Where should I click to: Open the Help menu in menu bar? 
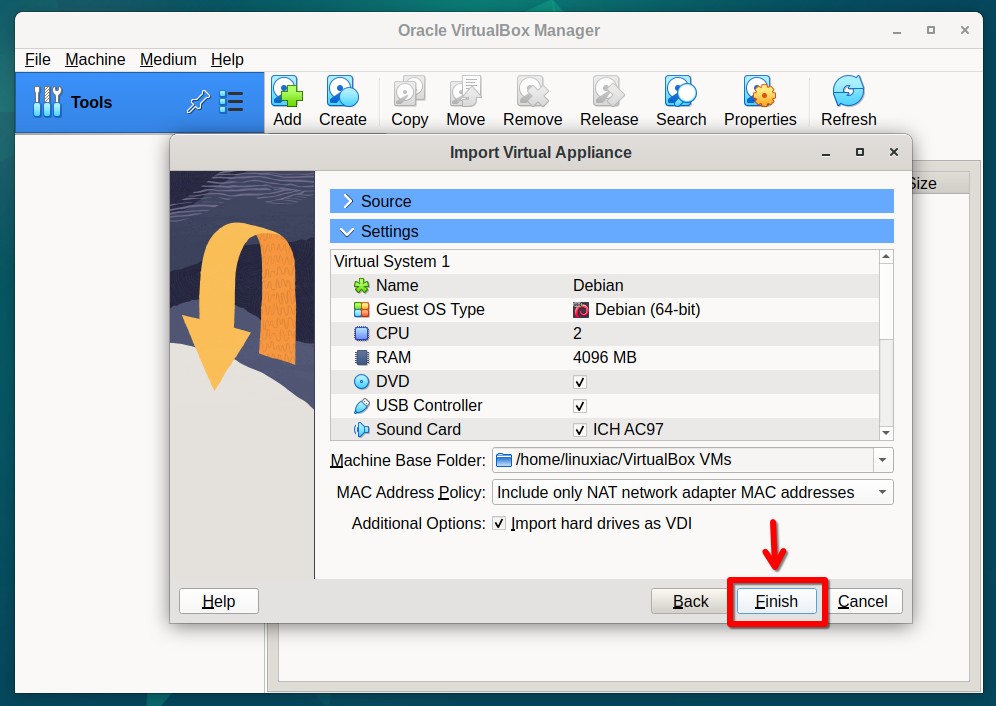tap(227, 60)
